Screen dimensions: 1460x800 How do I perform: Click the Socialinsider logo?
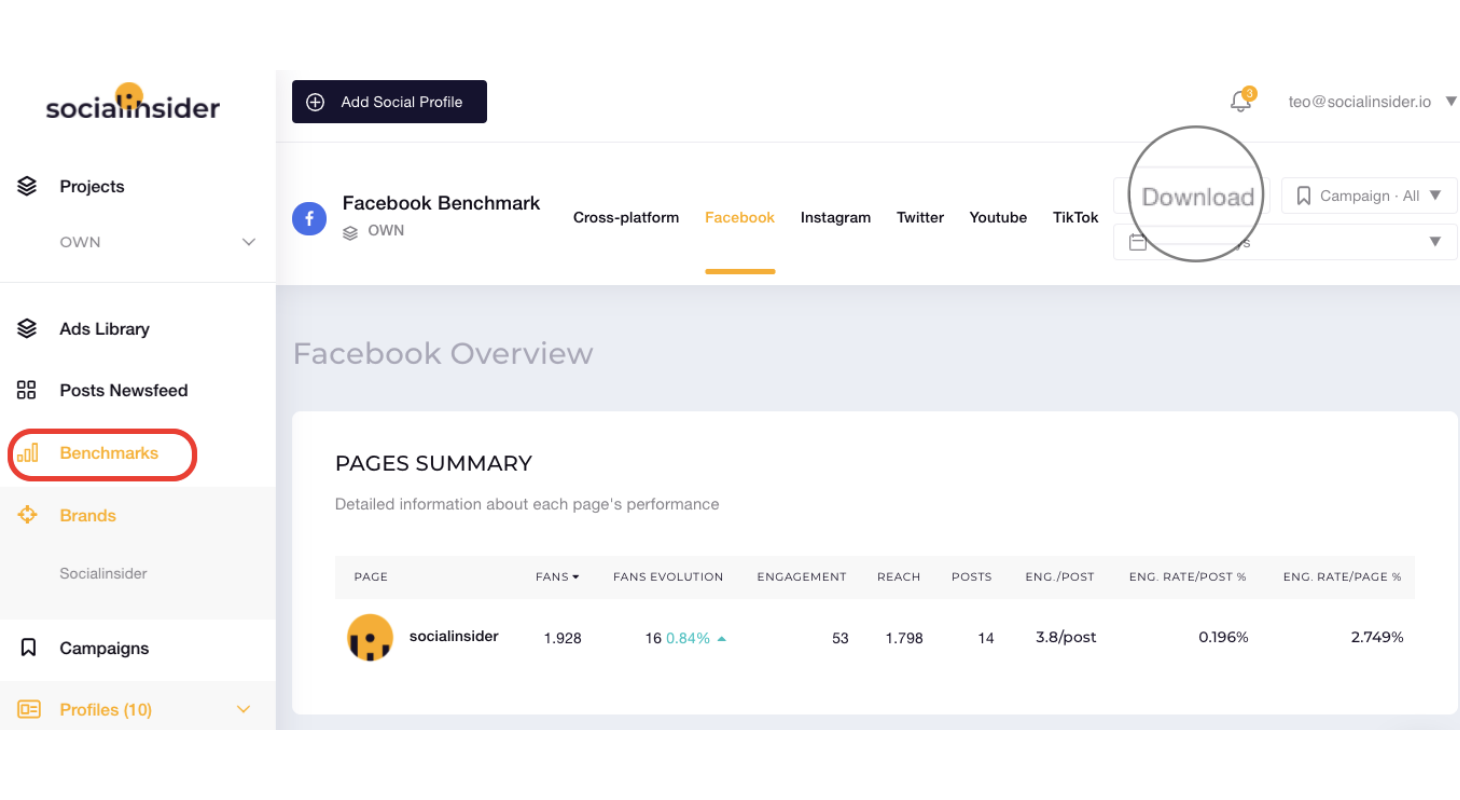click(x=132, y=103)
